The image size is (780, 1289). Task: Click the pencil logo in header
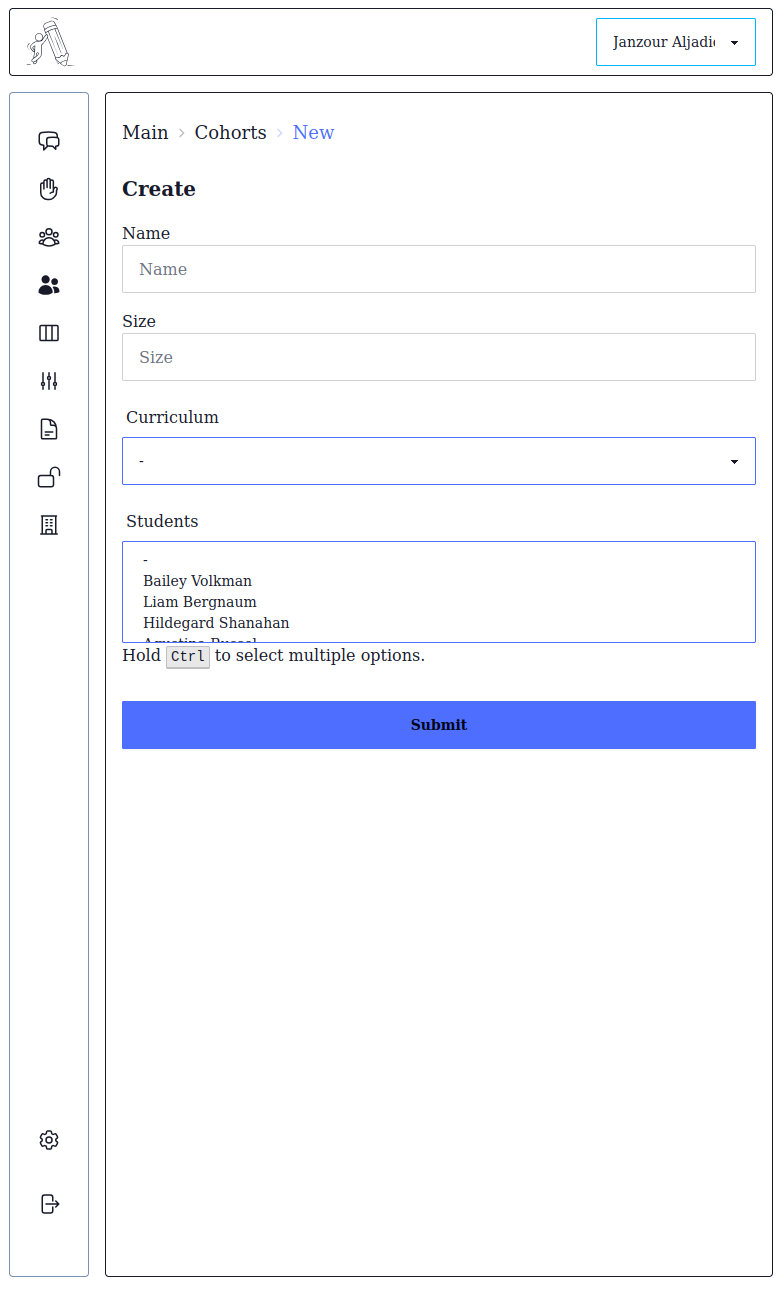(49, 43)
